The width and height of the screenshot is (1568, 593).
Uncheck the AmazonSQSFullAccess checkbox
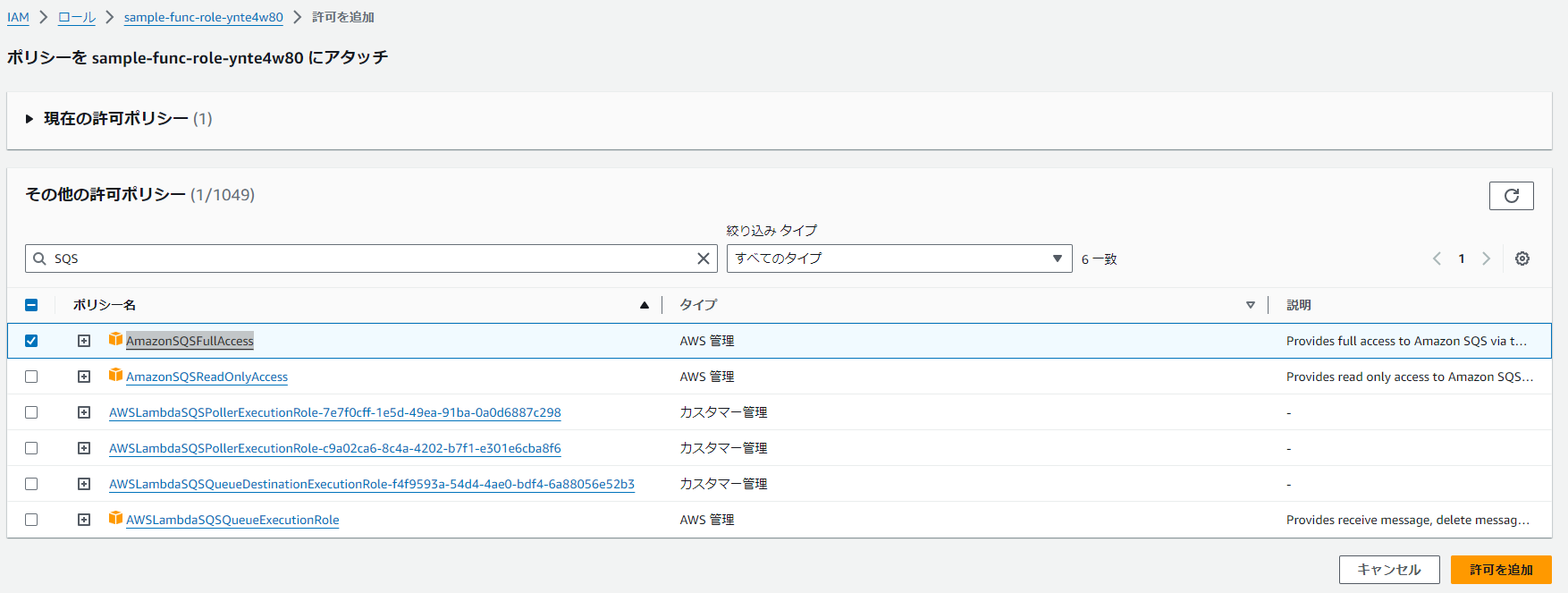31,341
